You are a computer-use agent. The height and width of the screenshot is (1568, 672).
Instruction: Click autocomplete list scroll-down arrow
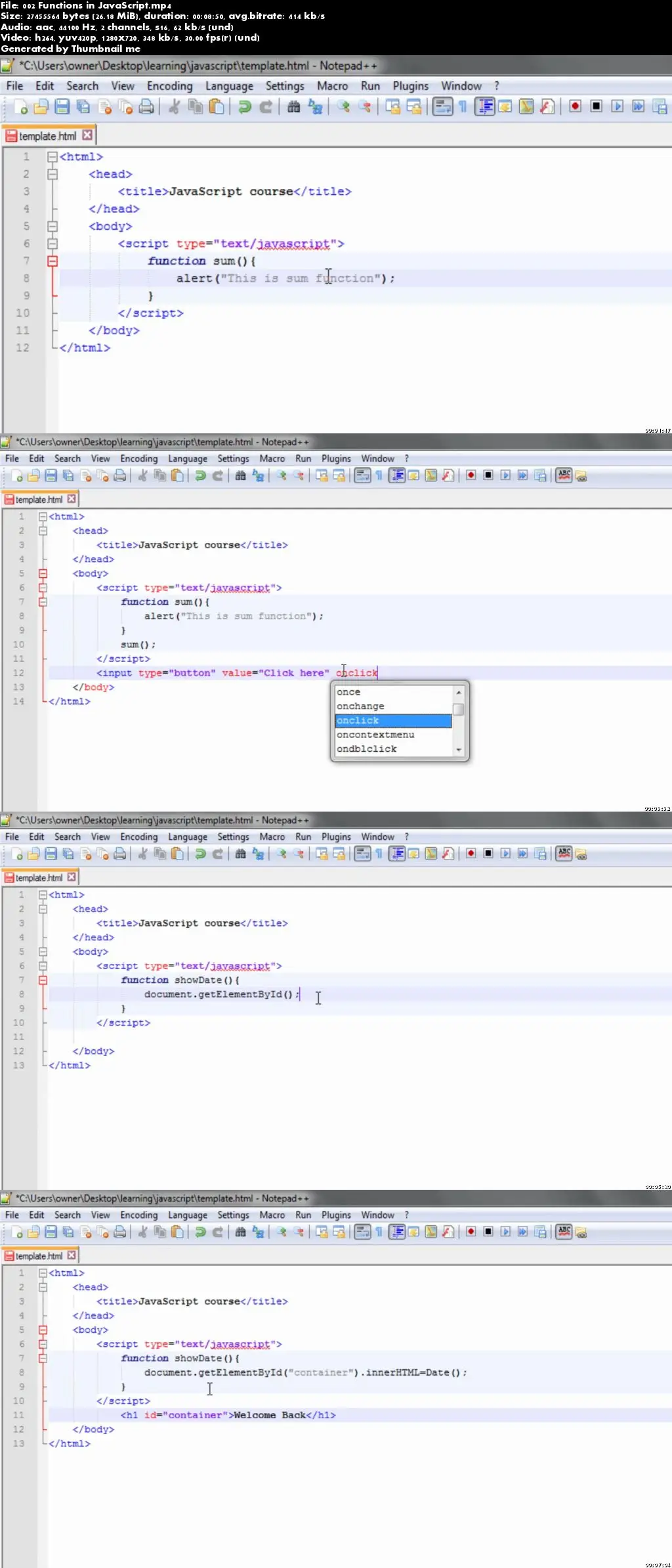[x=459, y=750]
